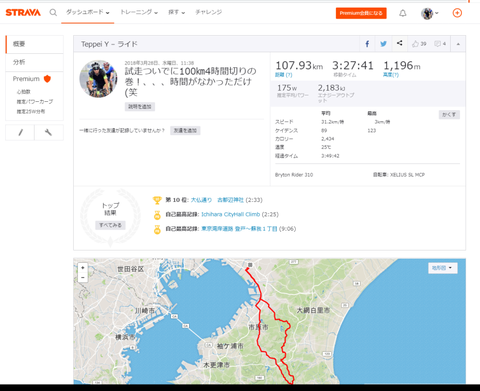This screenshot has width=480, height=391.
Task: Open 推定パワーカーブ under Premium
Action: coord(35,101)
